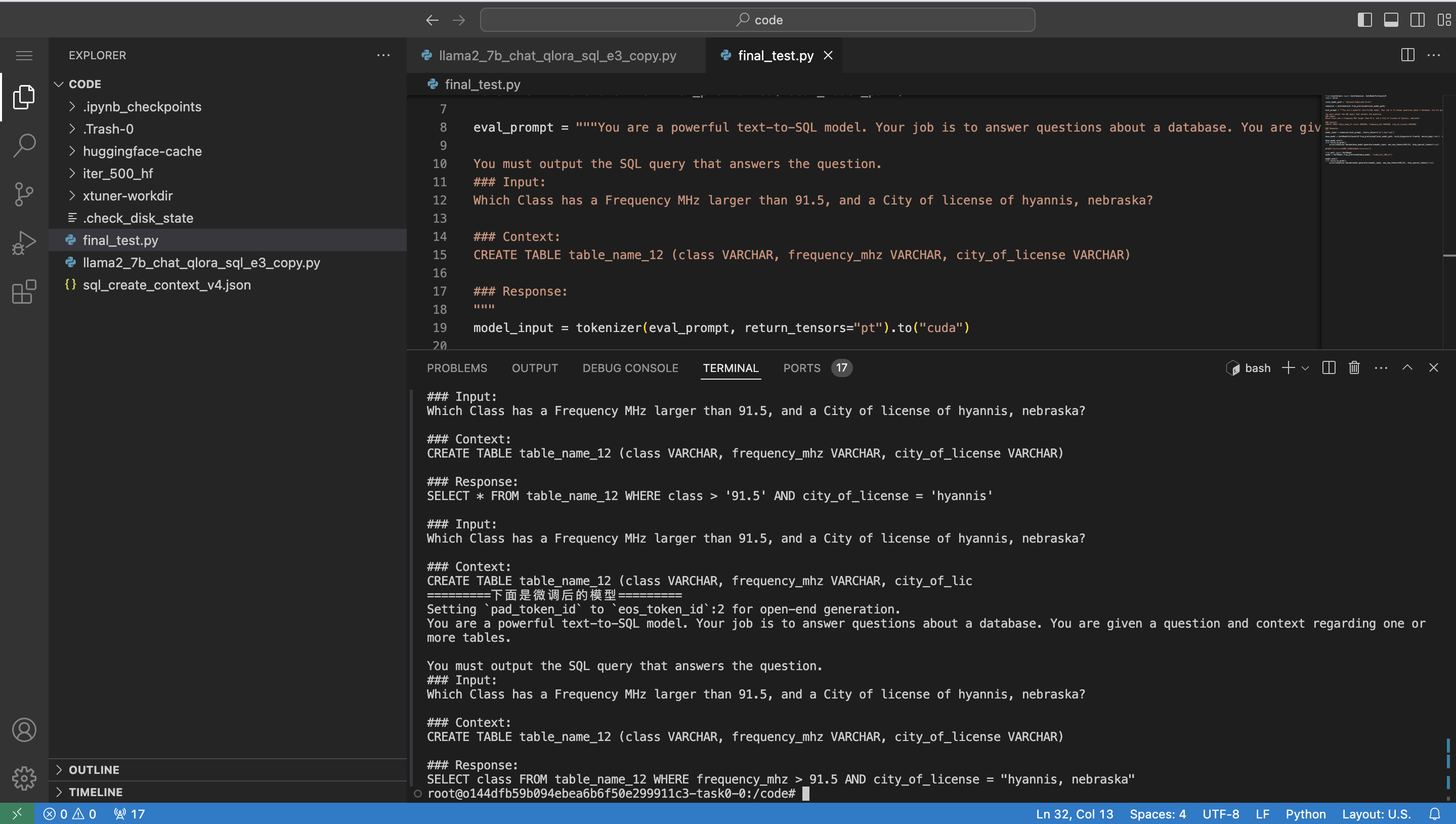This screenshot has width=1456, height=824.
Task: Open the .check_disk_state file
Action: point(228,218)
